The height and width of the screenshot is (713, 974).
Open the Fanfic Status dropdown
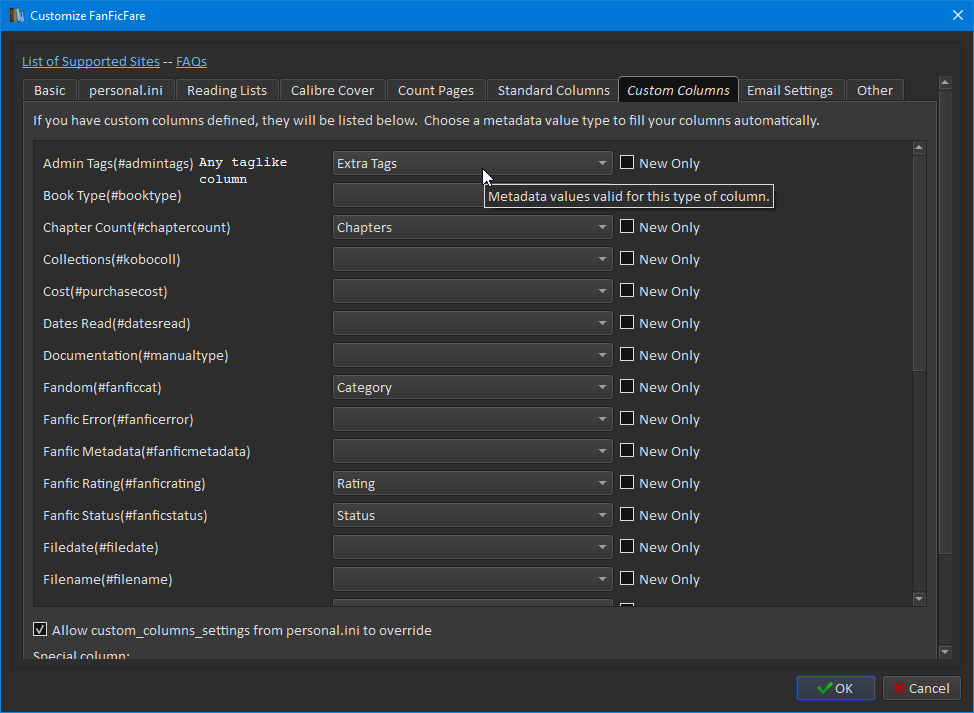(x=472, y=515)
